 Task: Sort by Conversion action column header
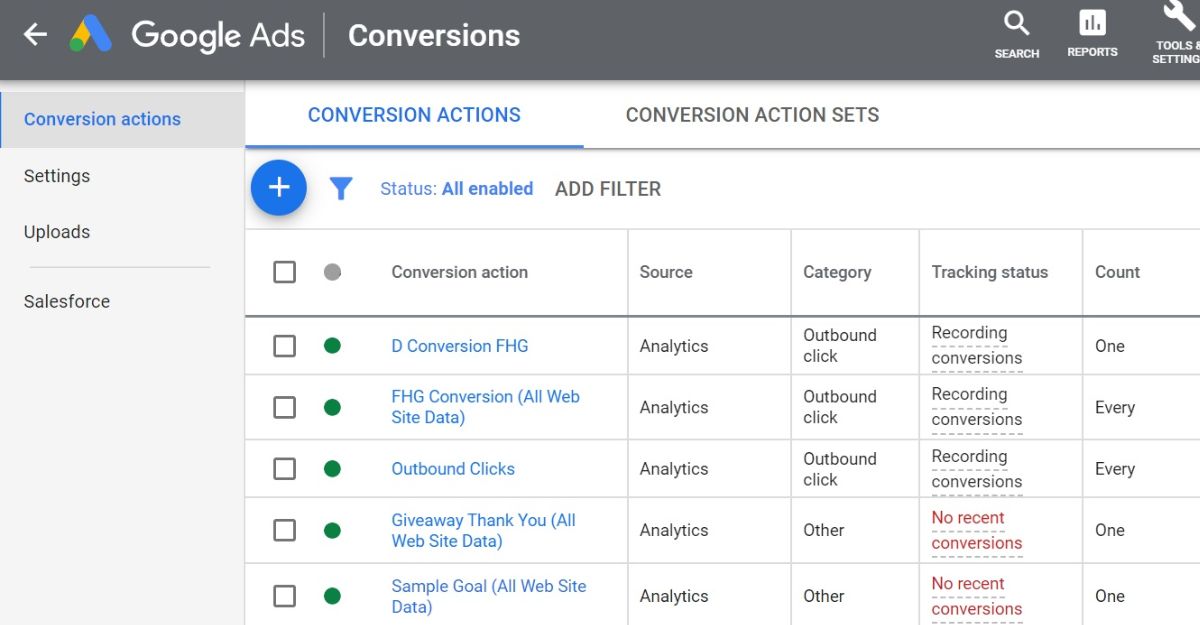(460, 272)
